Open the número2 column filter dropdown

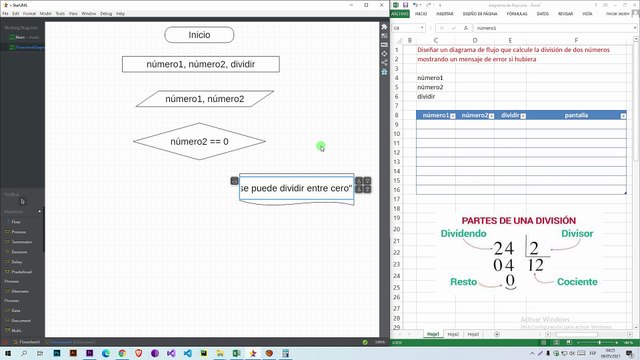pyautogui.click(x=491, y=116)
